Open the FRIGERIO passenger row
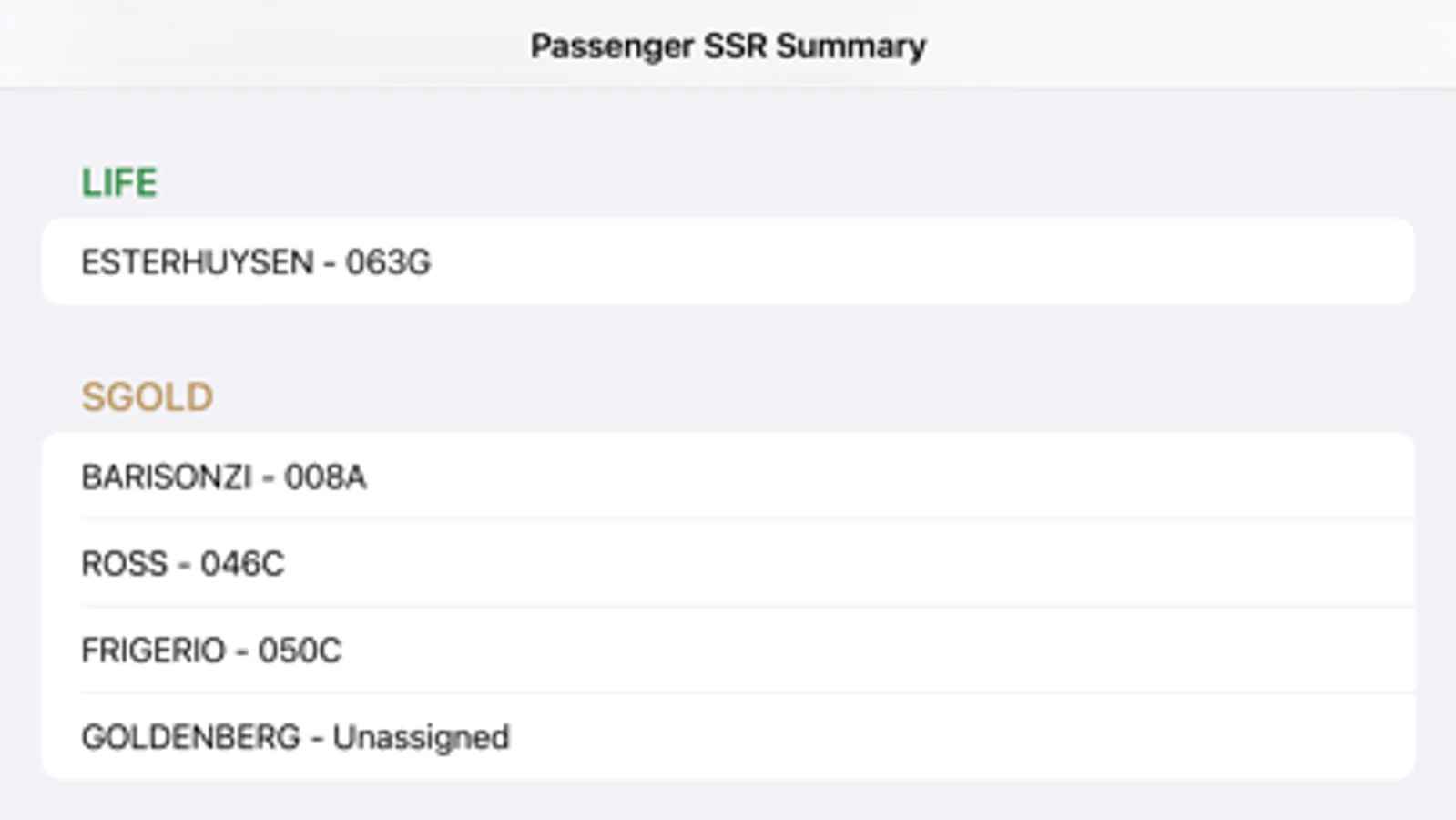The image size is (1456, 820). (x=728, y=651)
